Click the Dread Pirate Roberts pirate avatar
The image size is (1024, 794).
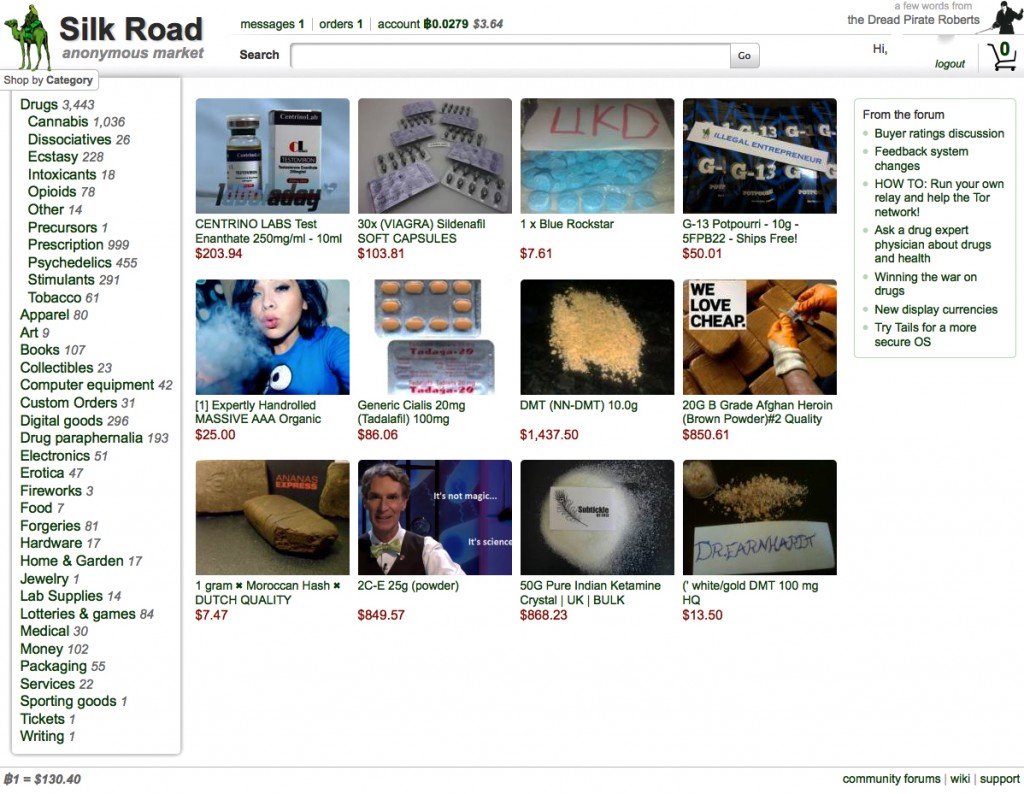(1005, 18)
